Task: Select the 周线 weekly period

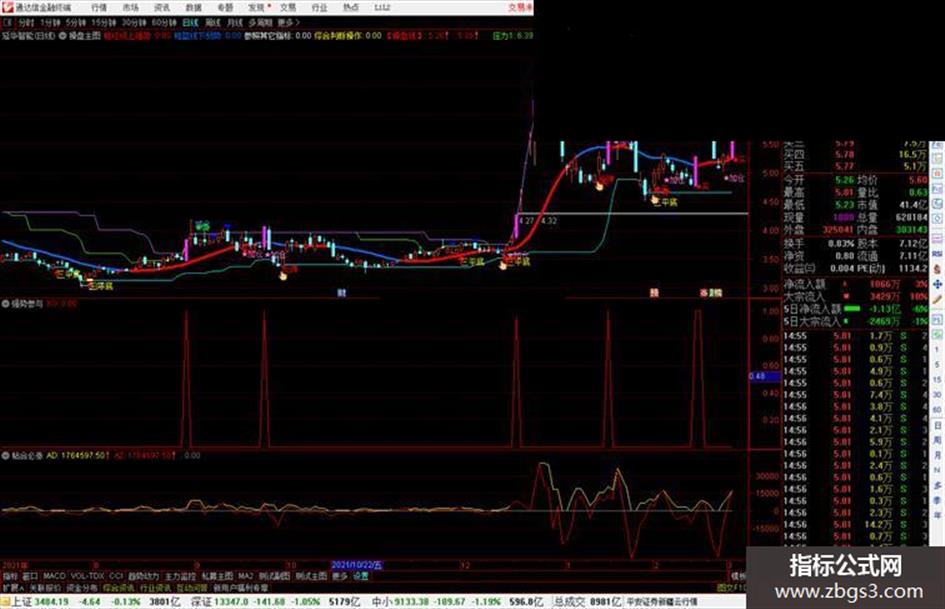Action: pos(212,23)
